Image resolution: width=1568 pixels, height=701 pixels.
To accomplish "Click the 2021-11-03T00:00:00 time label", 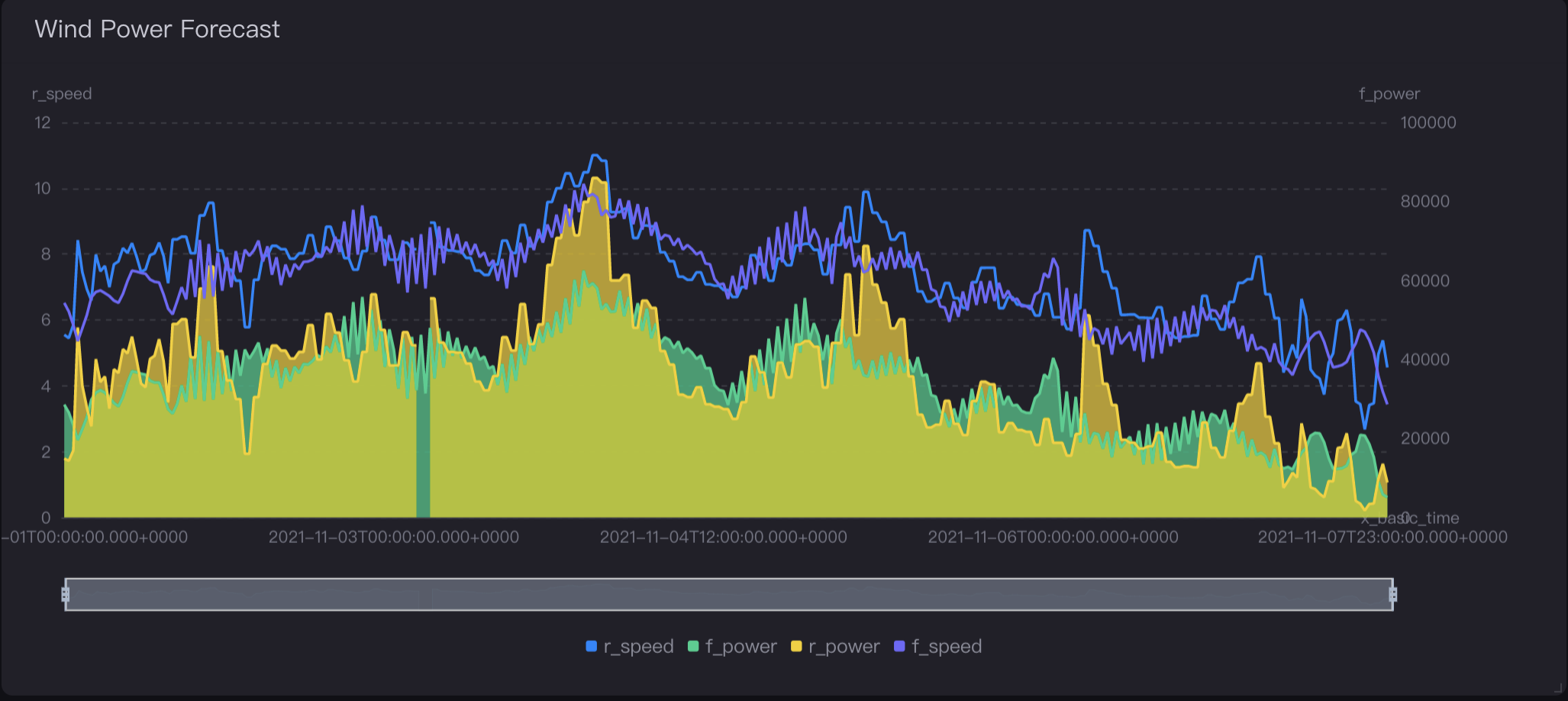I will point(394,537).
